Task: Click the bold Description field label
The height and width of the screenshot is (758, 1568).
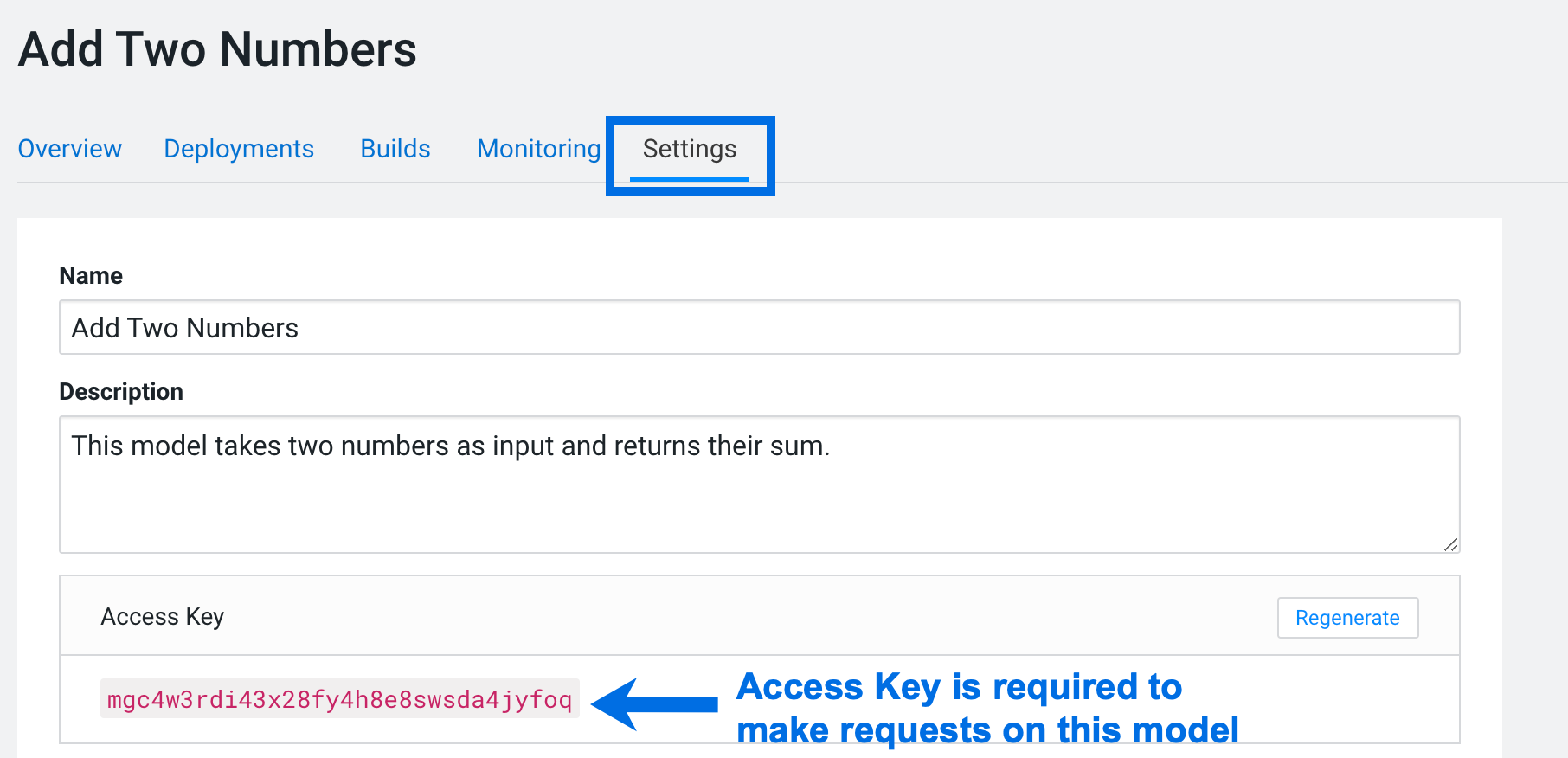Action: [121, 392]
